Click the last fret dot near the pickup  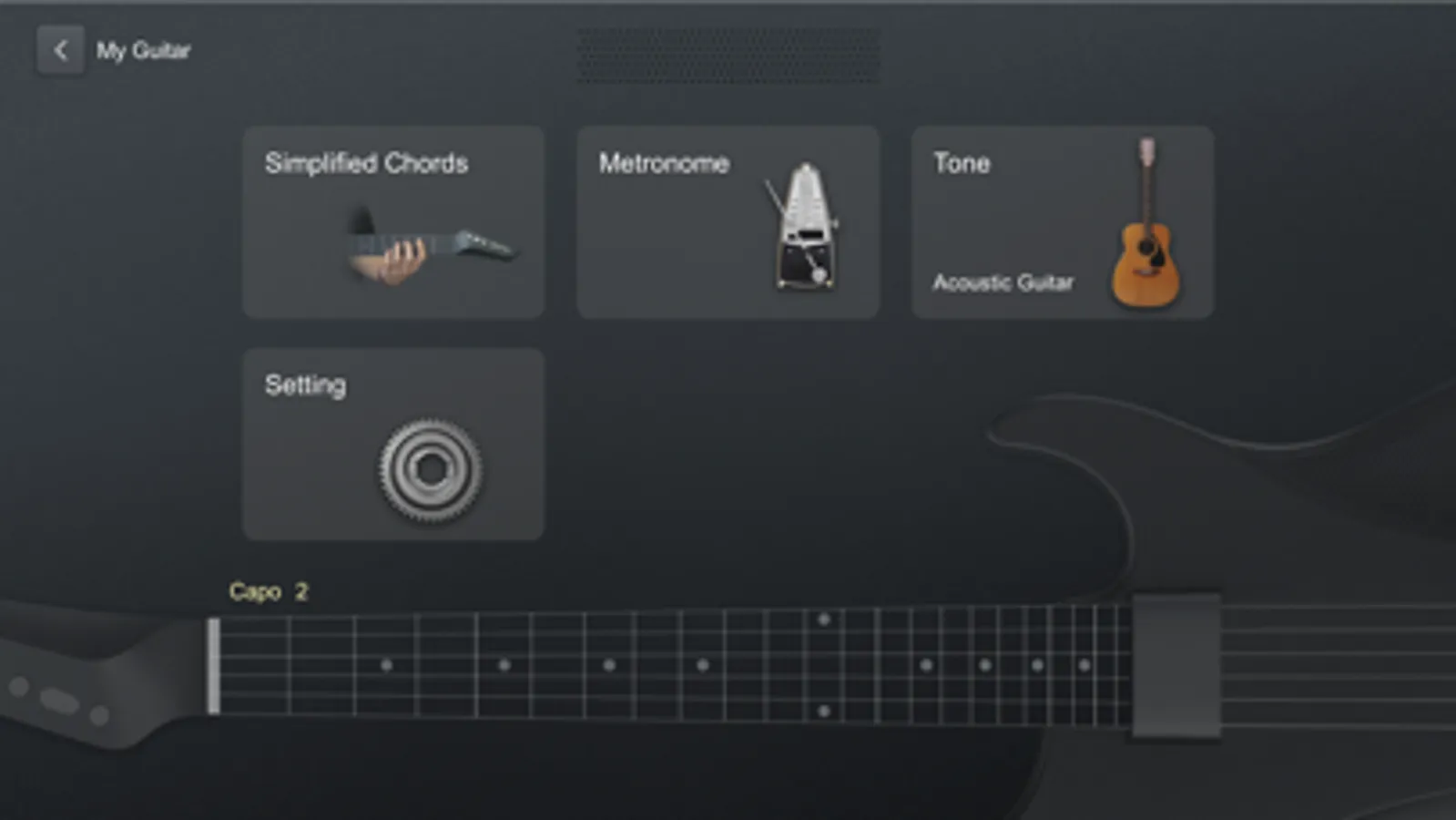tap(1084, 665)
